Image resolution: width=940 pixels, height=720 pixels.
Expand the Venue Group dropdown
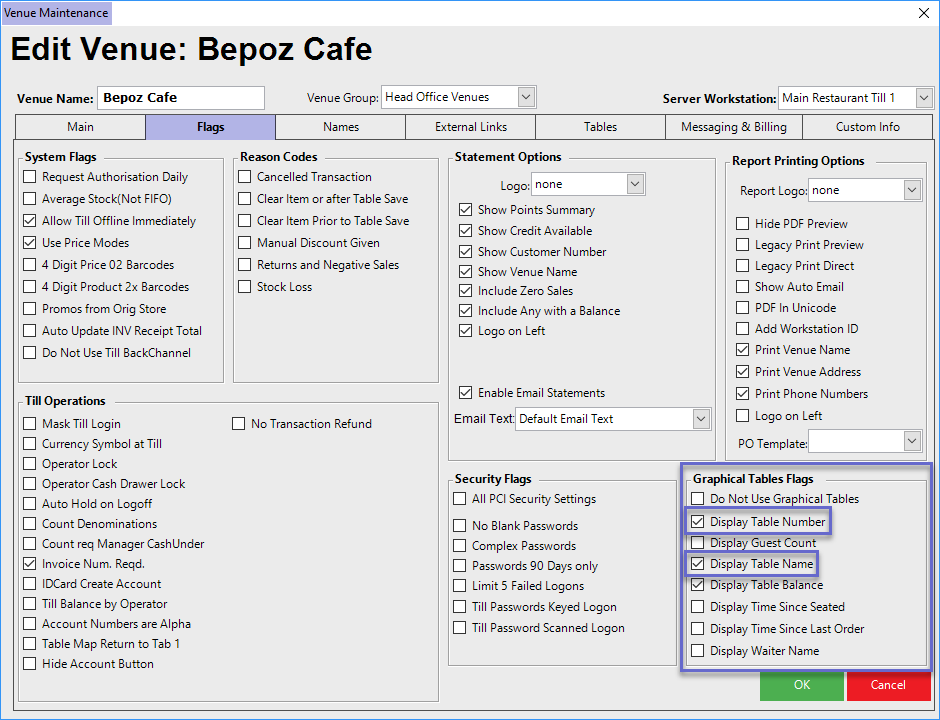pyautogui.click(x=526, y=97)
